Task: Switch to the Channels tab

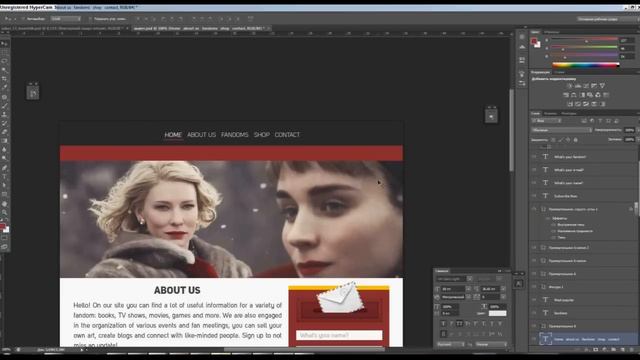Action: coord(551,113)
